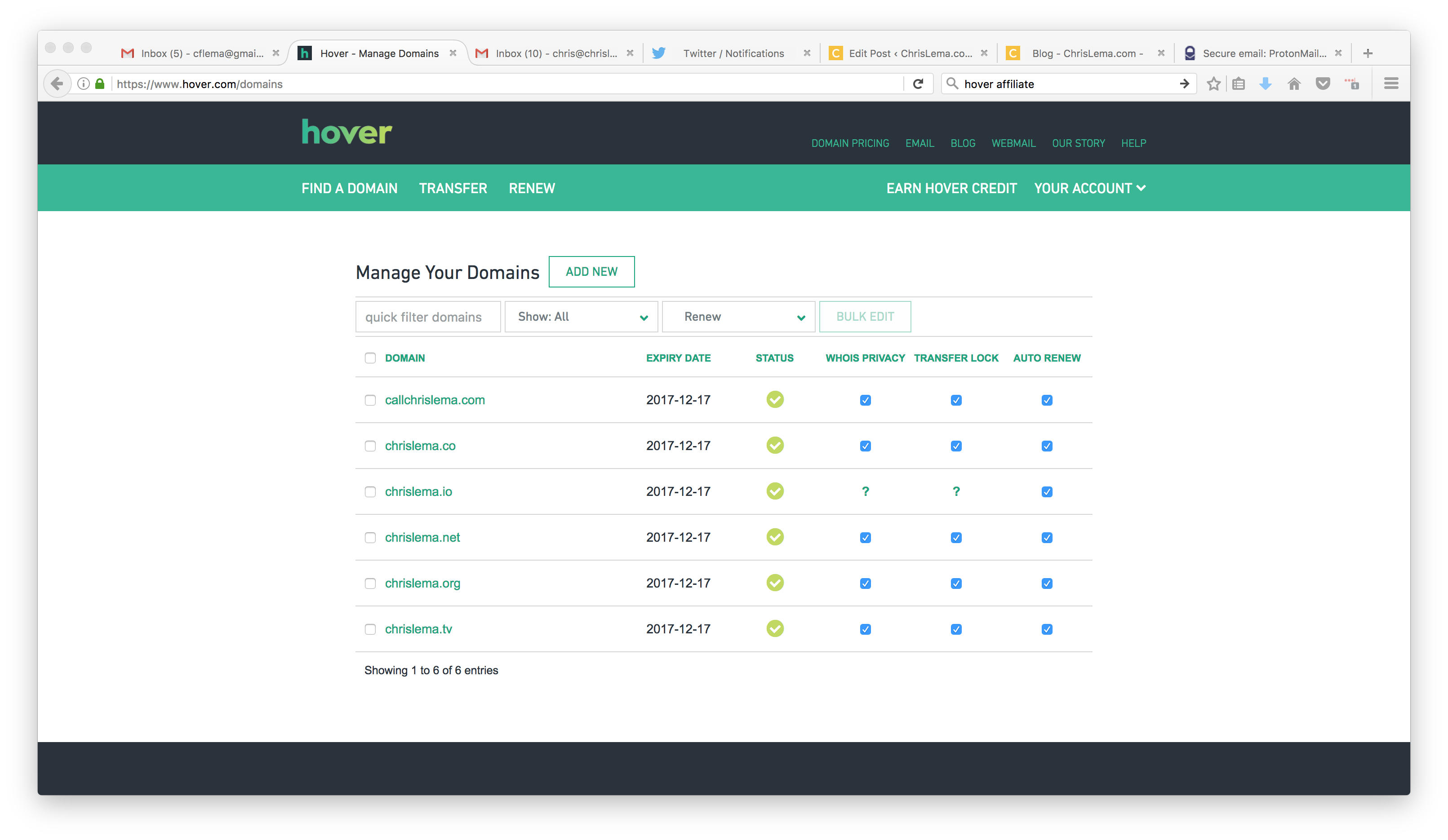Image resolution: width=1448 pixels, height=840 pixels.
Task: Open the Show: All filter dropdown
Action: [x=581, y=316]
